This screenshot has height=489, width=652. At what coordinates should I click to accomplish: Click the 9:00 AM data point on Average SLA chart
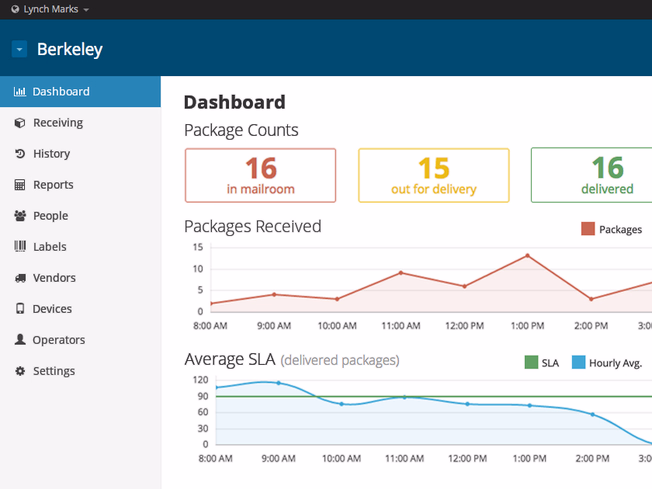tap(279, 383)
